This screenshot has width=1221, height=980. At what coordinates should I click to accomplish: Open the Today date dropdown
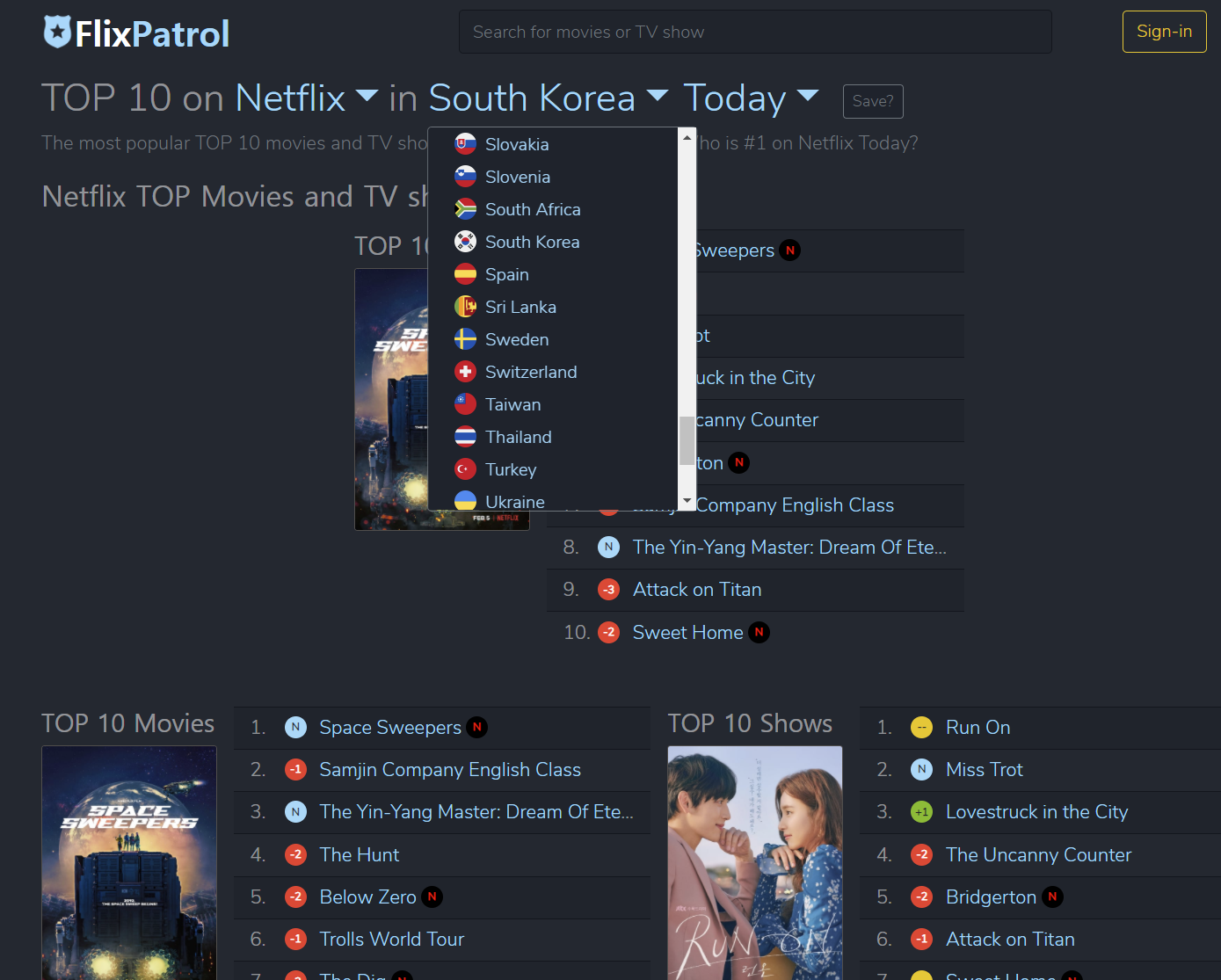tap(752, 98)
